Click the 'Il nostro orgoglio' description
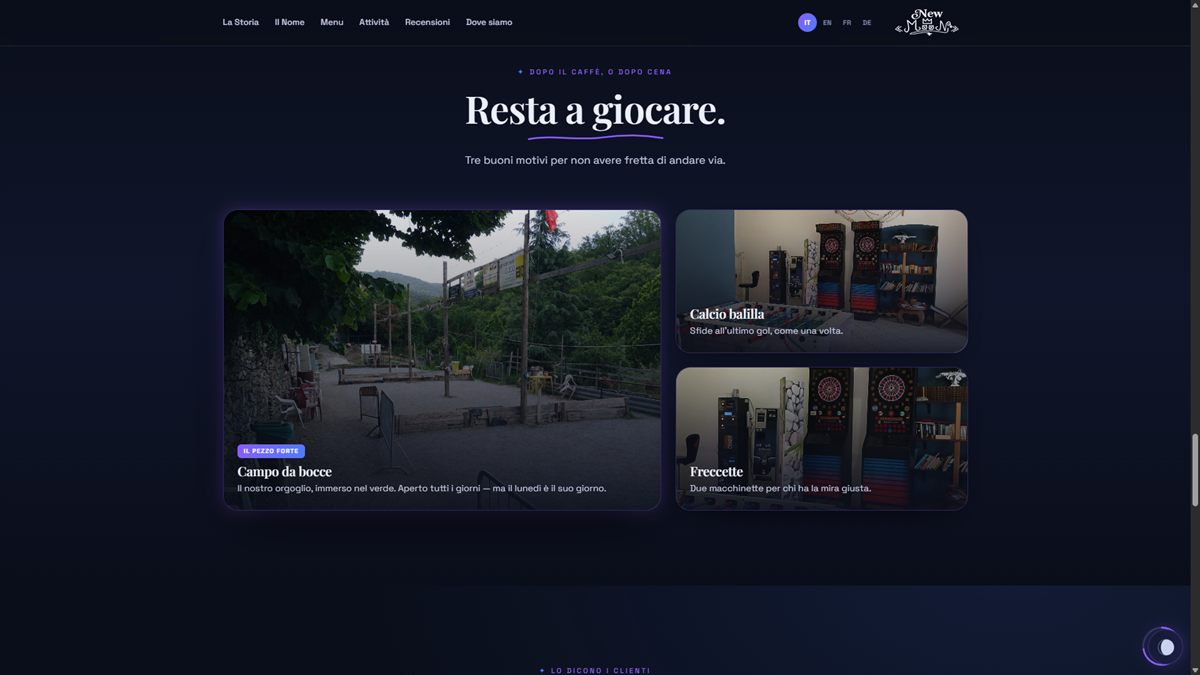Viewport: 1200px width, 675px height. point(422,489)
